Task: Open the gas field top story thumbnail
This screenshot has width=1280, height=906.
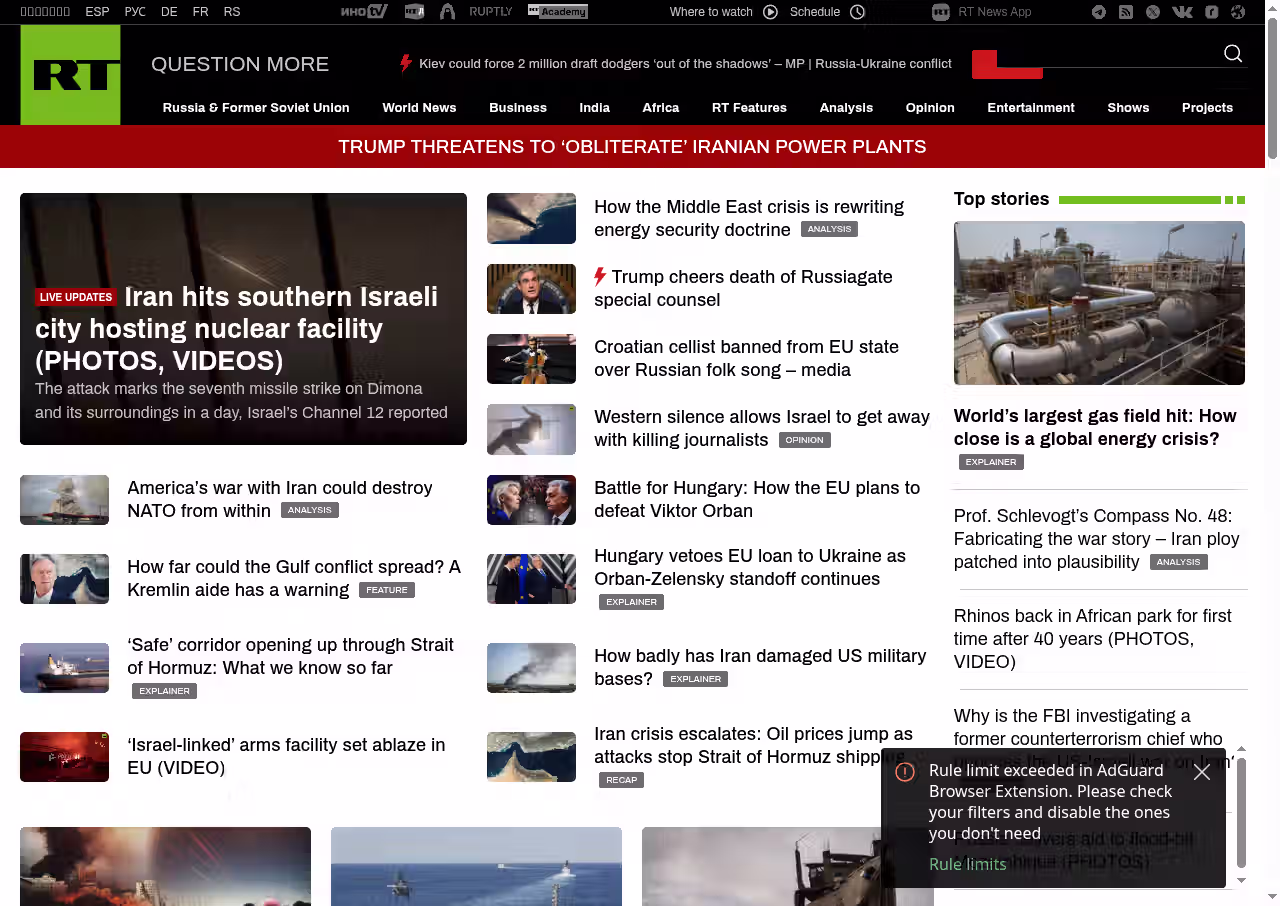Action: [1099, 303]
